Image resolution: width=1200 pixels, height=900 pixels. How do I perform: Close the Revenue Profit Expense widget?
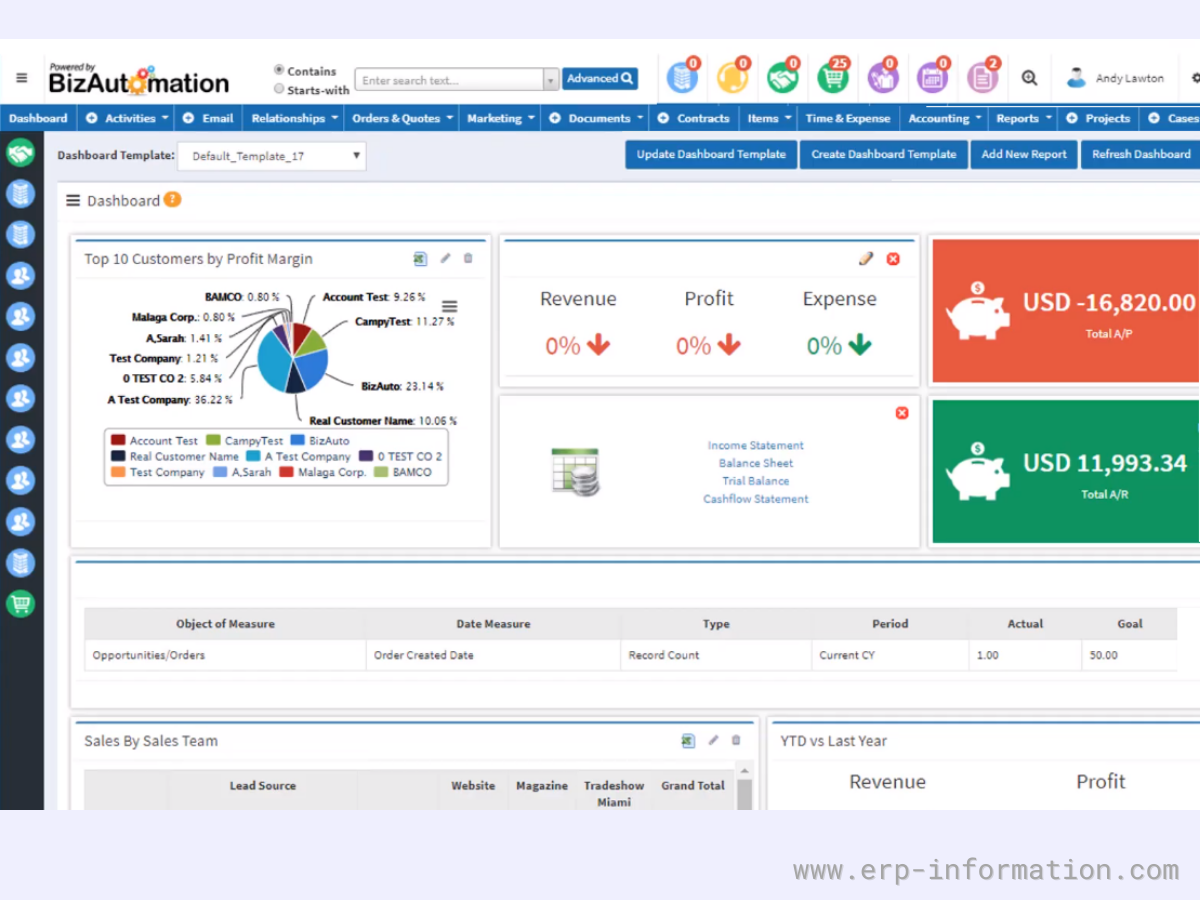pos(893,259)
